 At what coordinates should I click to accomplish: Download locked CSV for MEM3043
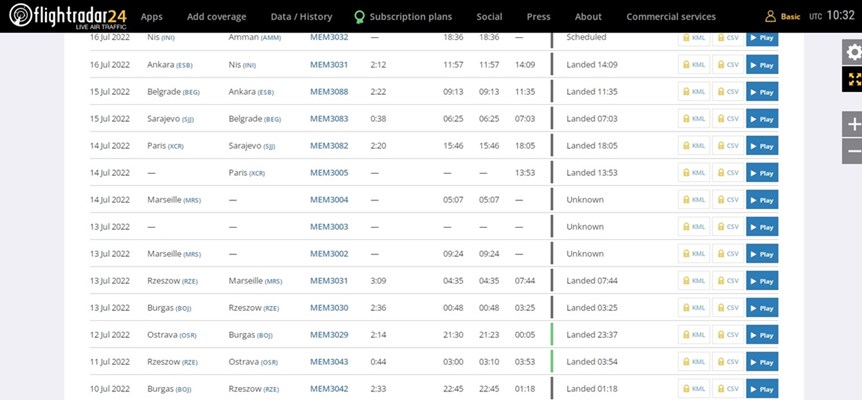click(x=728, y=362)
